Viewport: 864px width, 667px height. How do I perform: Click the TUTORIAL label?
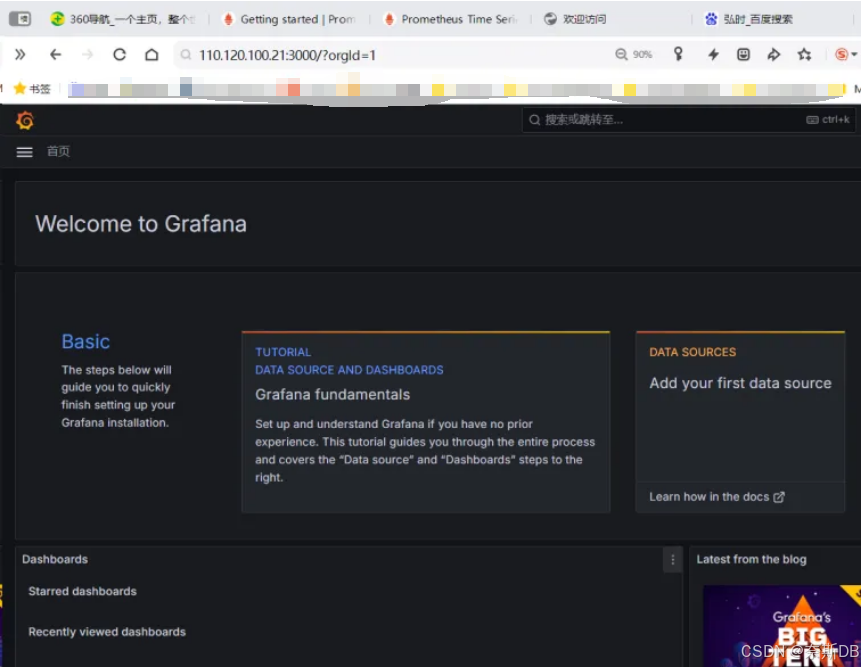click(x=283, y=352)
